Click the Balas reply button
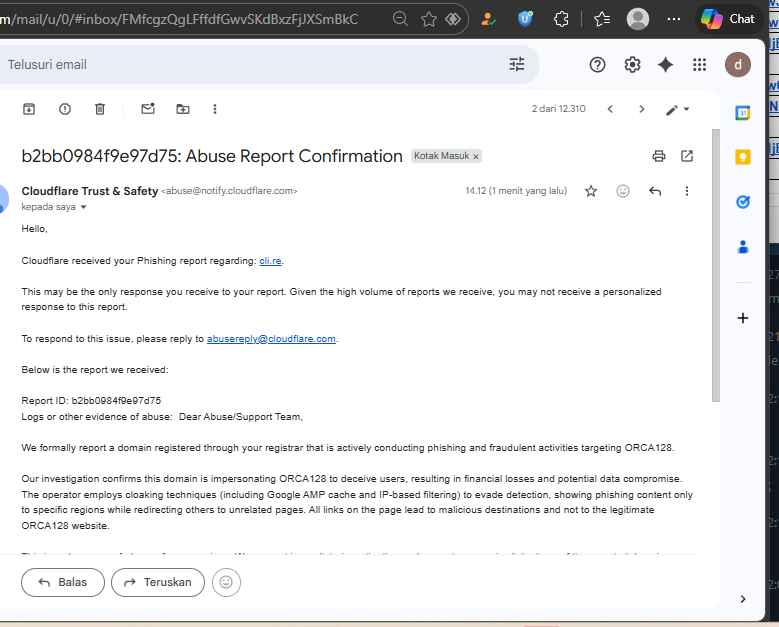The height and width of the screenshot is (627, 779). point(63,582)
